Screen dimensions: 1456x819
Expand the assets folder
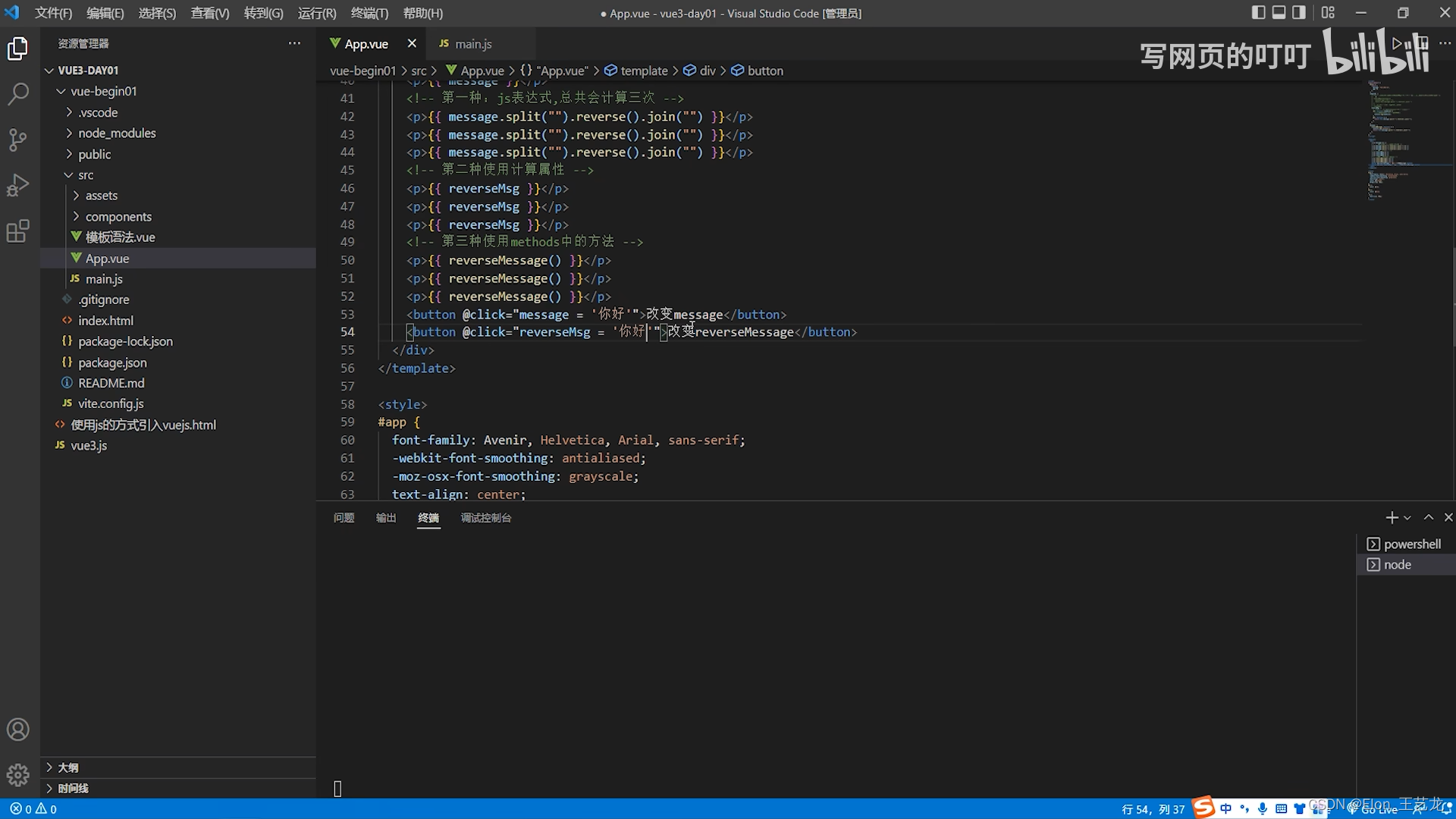pos(178,196)
